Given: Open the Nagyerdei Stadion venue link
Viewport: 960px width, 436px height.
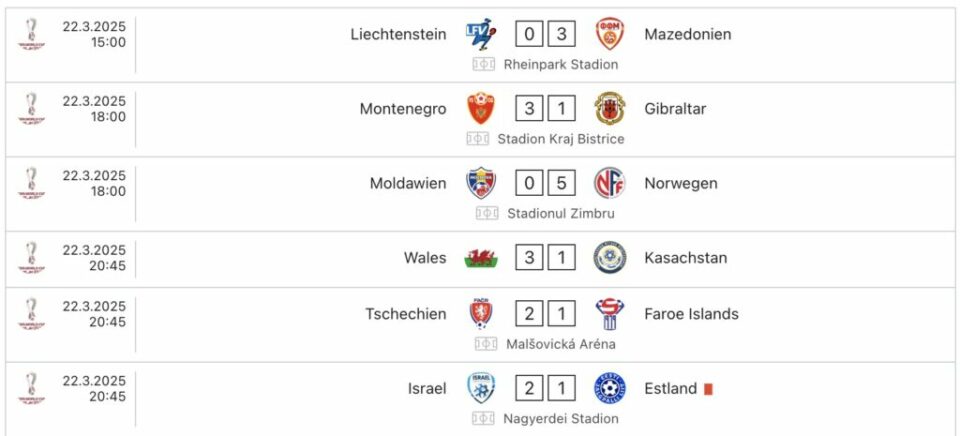Looking at the screenshot, I should 560,419.
